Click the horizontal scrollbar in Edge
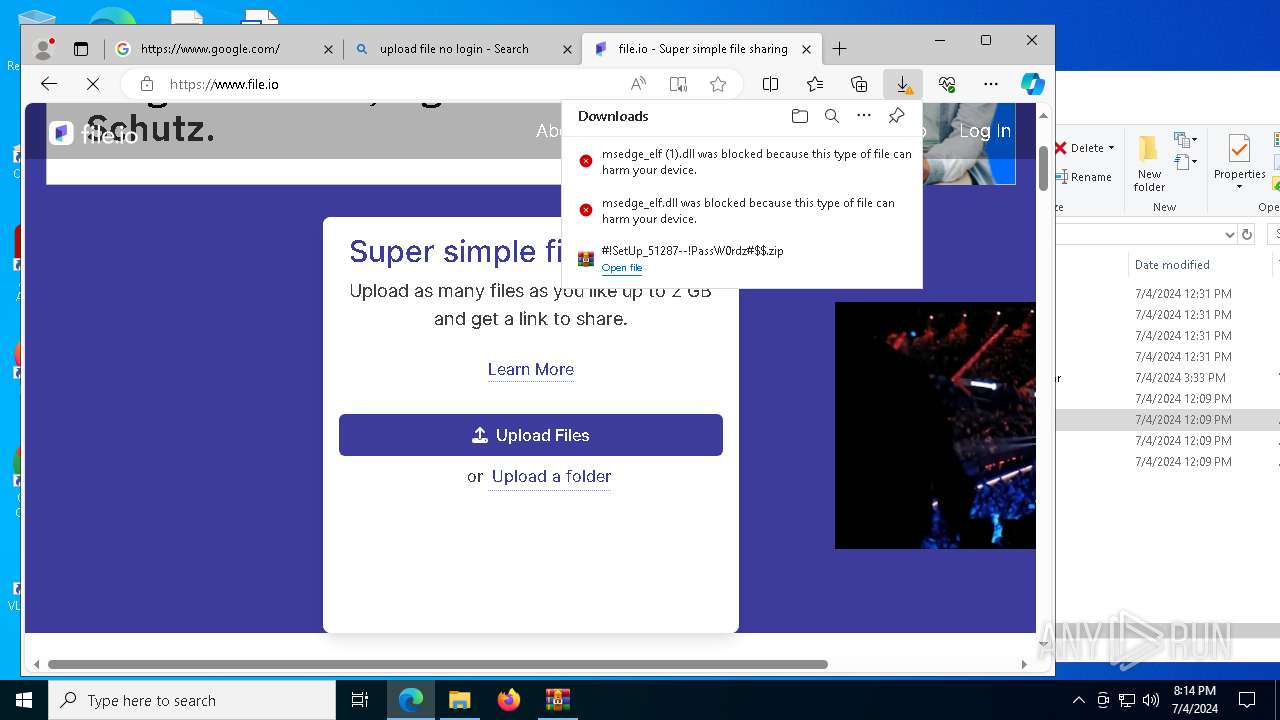Image resolution: width=1280 pixels, height=720 pixels. tap(437, 664)
